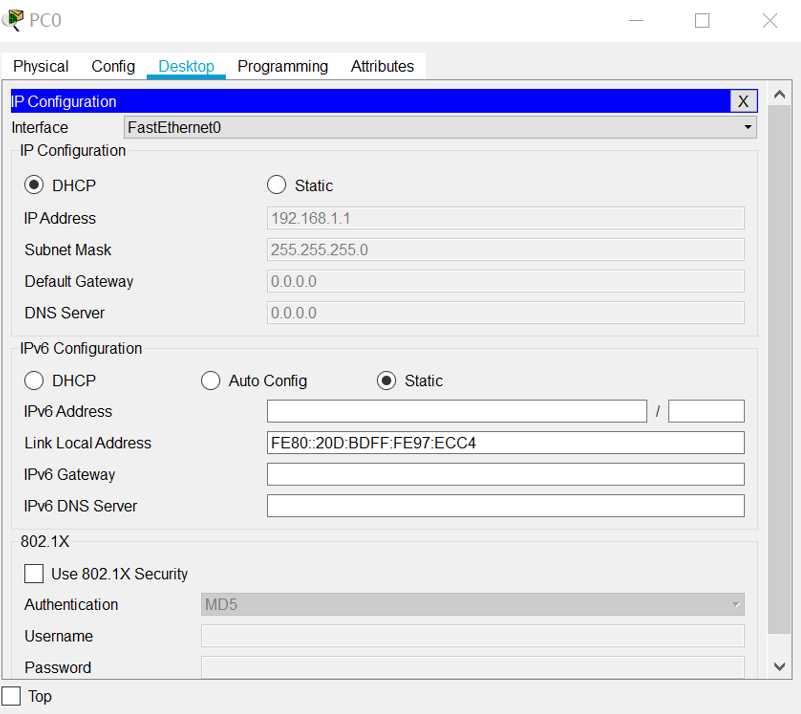Maximize the PC0 window

tap(702, 20)
